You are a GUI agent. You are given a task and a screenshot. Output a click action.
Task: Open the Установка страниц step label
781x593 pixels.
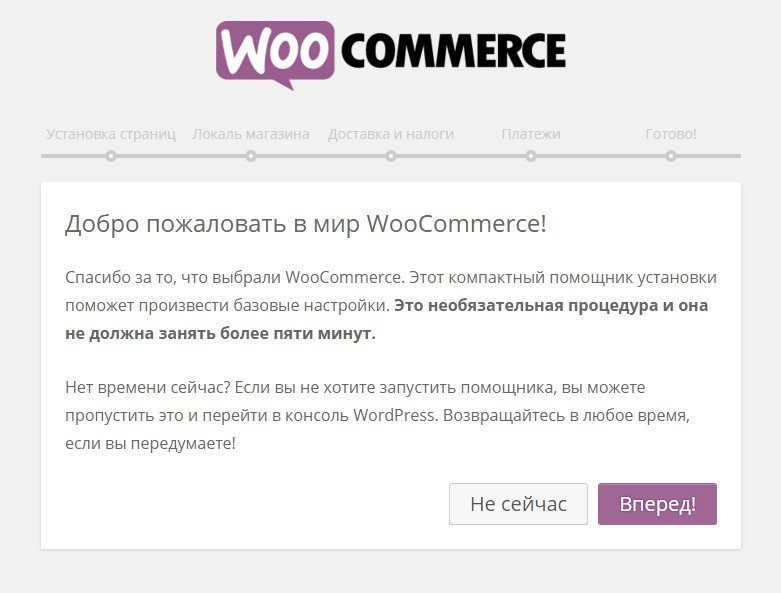click(x=111, y=134)
